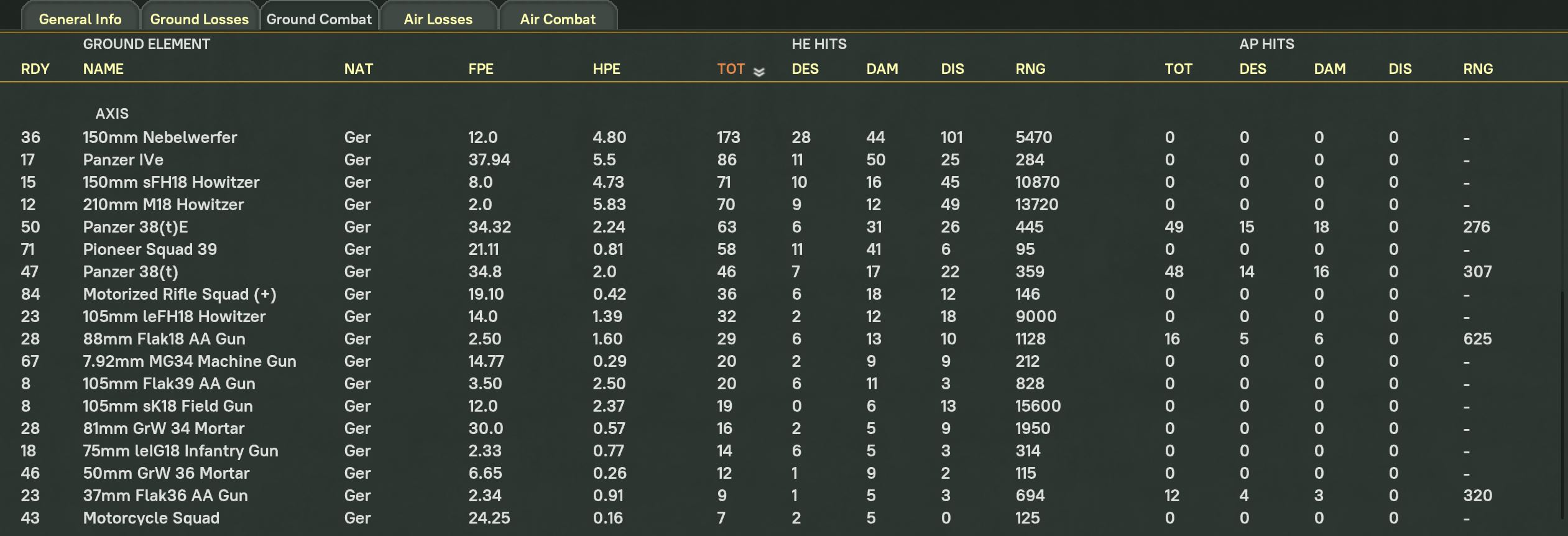Image resolution: width=1568 pixels, height=536 pixels.
Task: Sort by the NAME column header
Action: pos(103,69)
